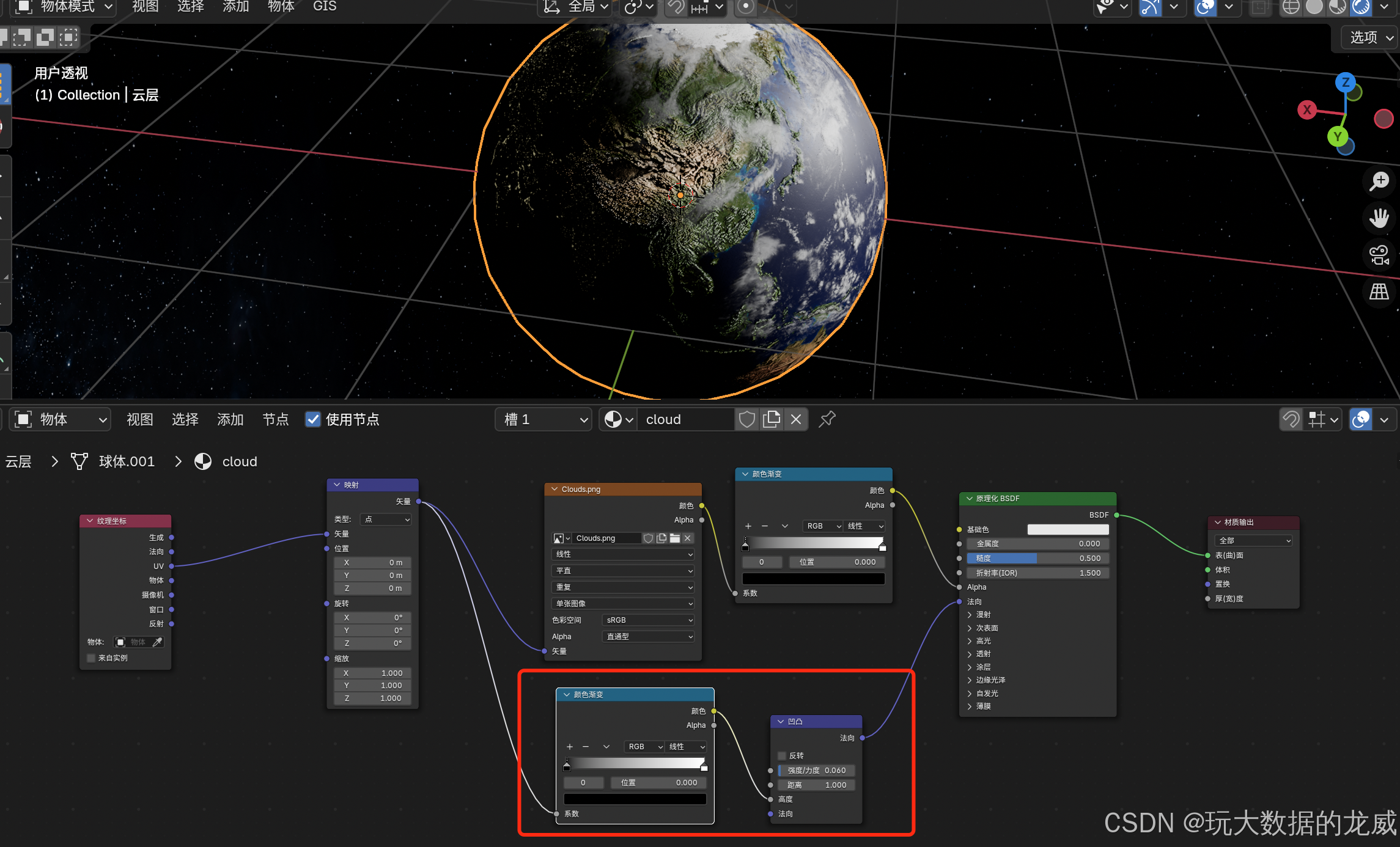Duplicate cloud material with new copy icon
1400x847 pixels.
coord(772,419)
